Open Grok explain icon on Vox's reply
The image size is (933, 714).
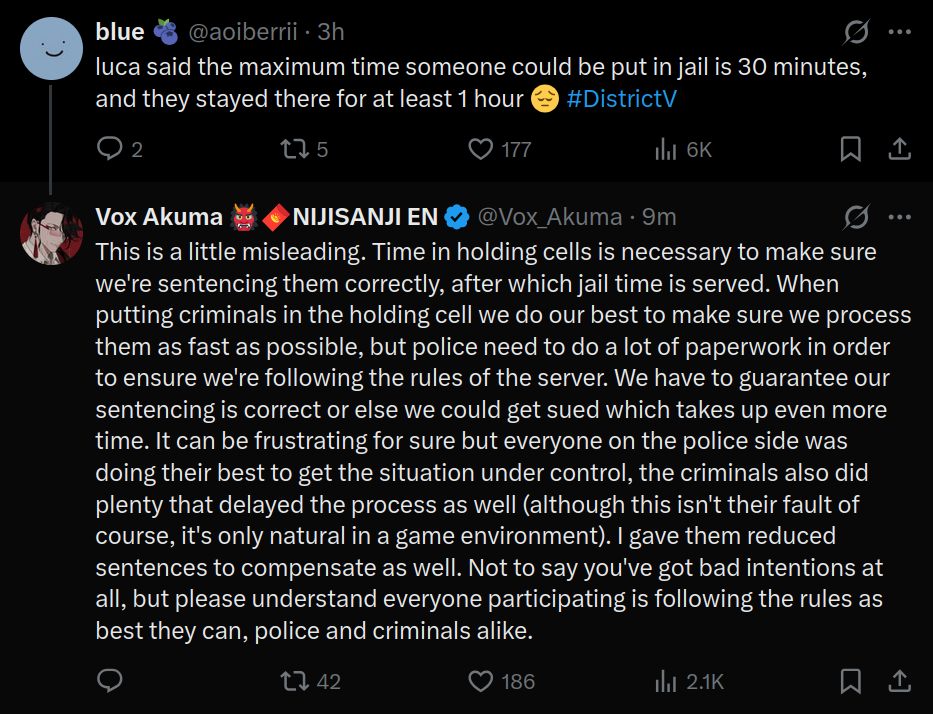click(x=857, y=217)
